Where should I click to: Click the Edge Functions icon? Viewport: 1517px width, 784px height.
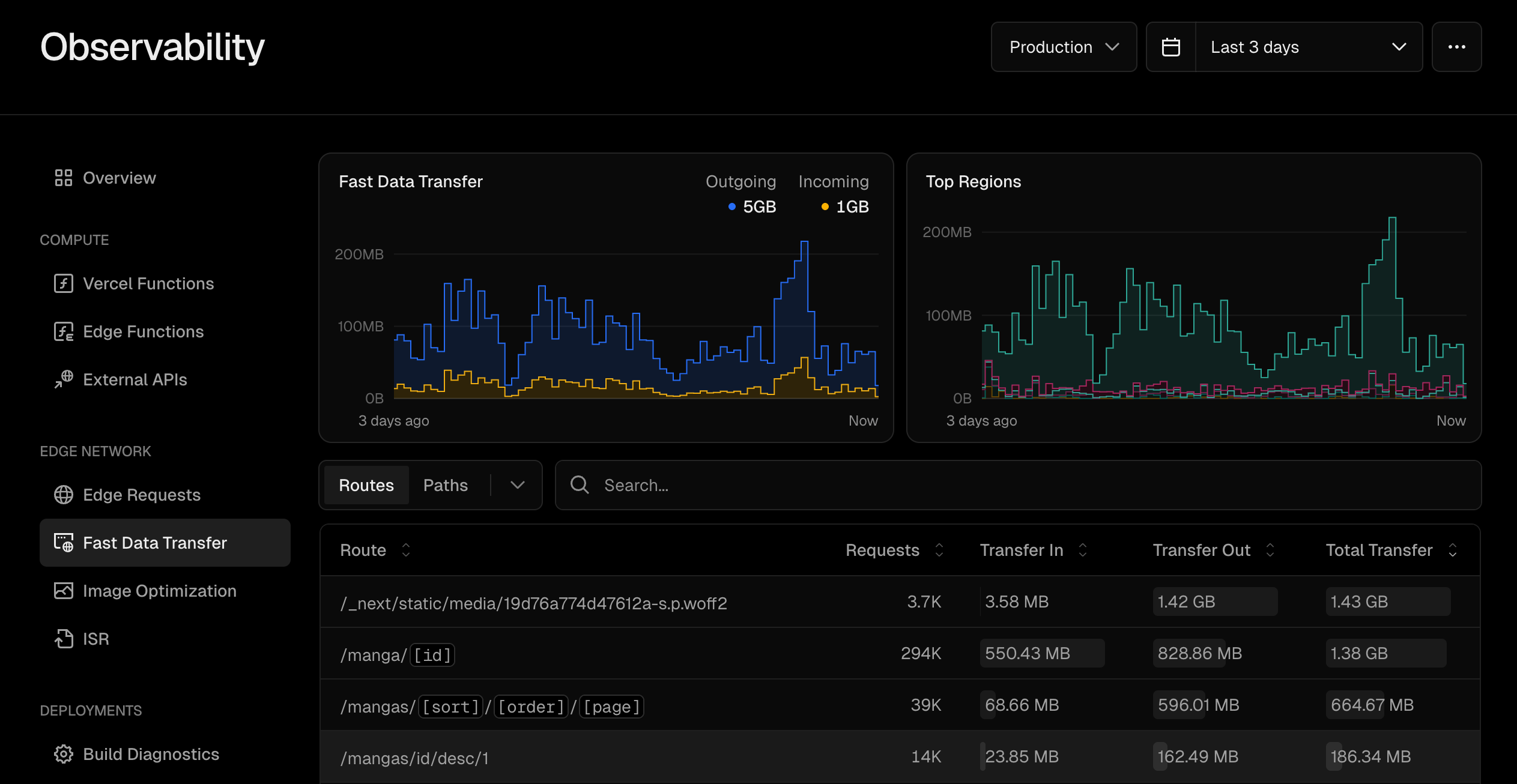[63, 331]
